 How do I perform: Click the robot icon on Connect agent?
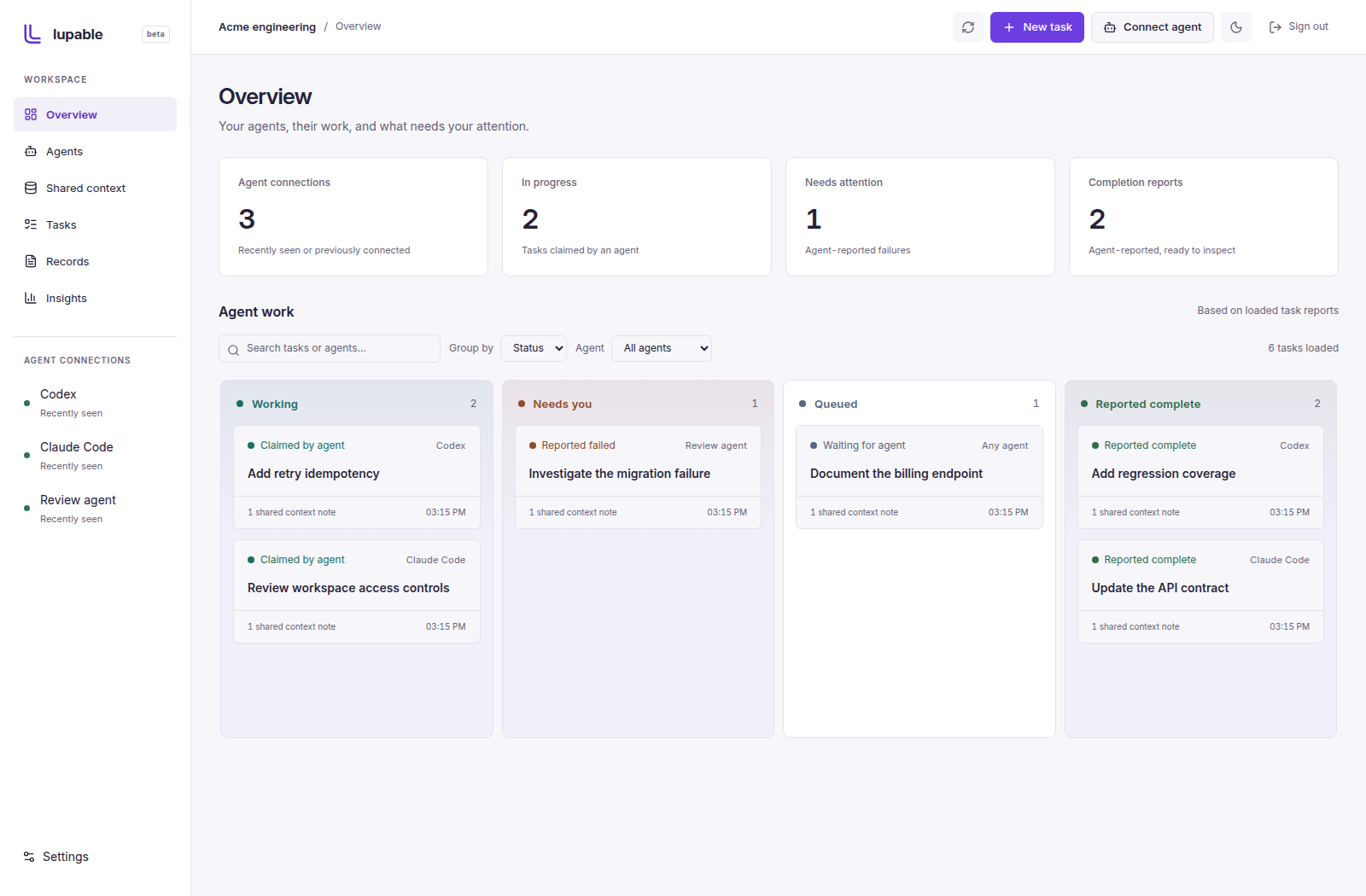(x=1110, y=27)
